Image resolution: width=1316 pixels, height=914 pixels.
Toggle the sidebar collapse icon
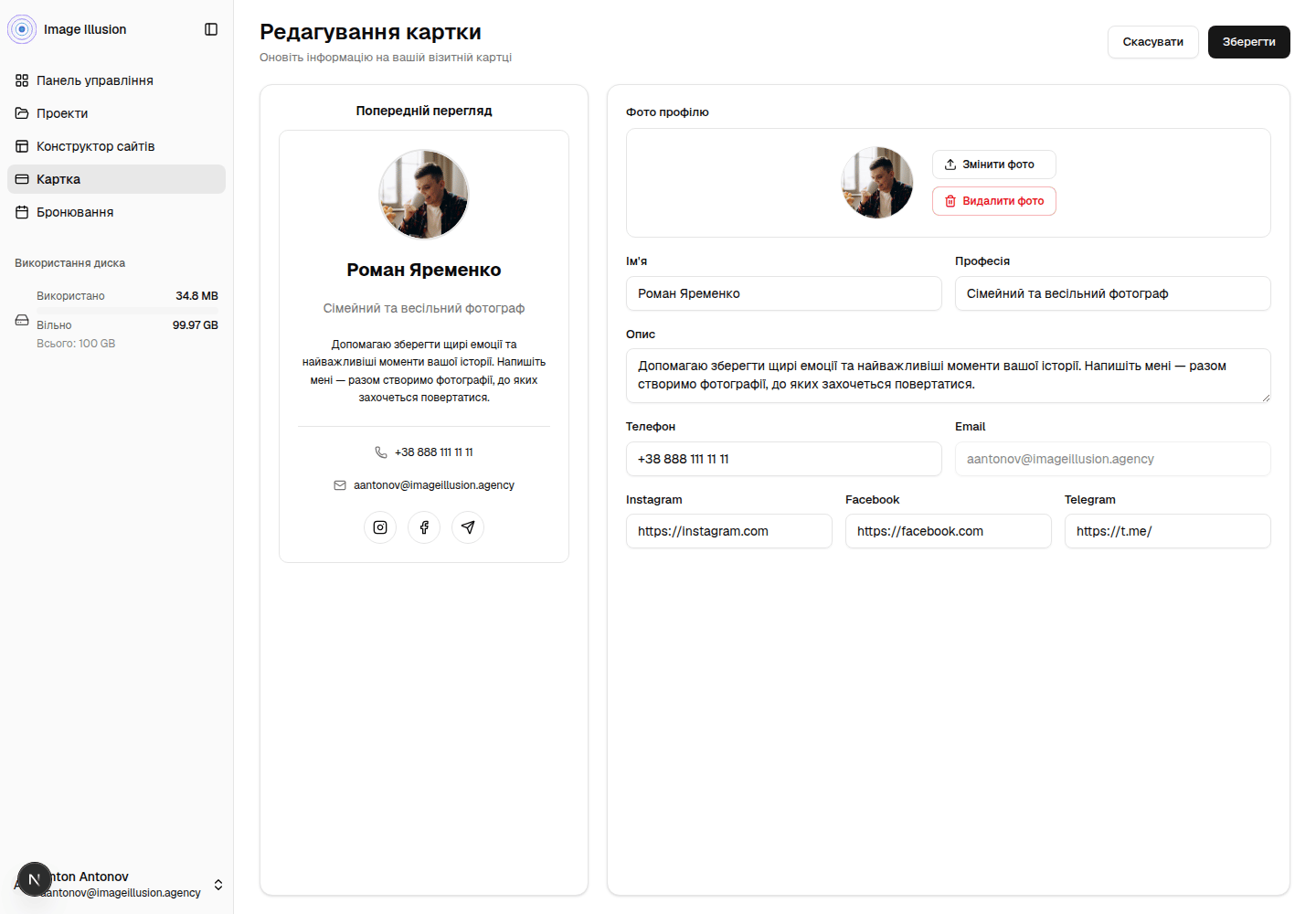click(211, 29)
